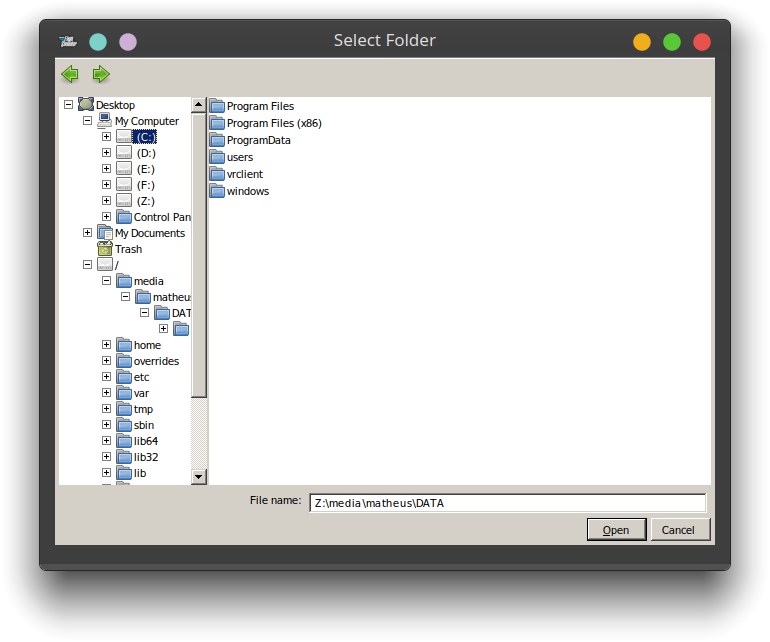Expand the Control Panel node
This screenshot has width=770, height=642.
pos(106,217)
